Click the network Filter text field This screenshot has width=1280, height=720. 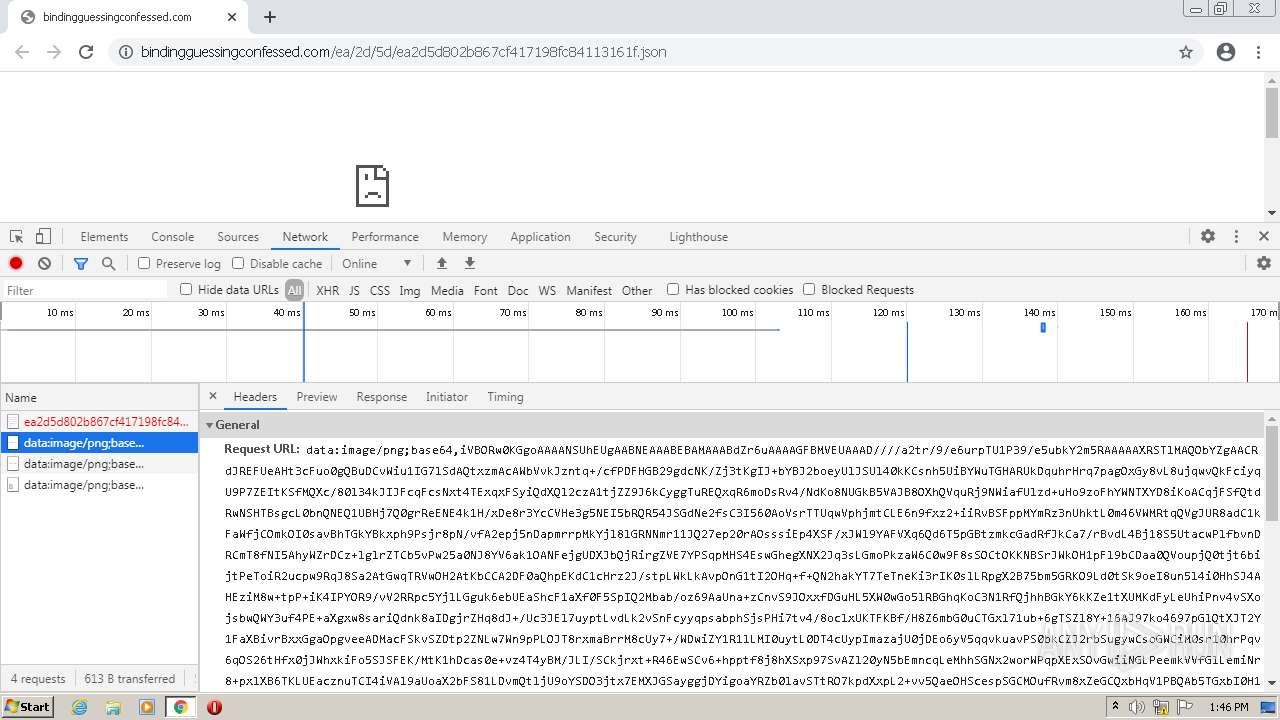coord(86,290)
